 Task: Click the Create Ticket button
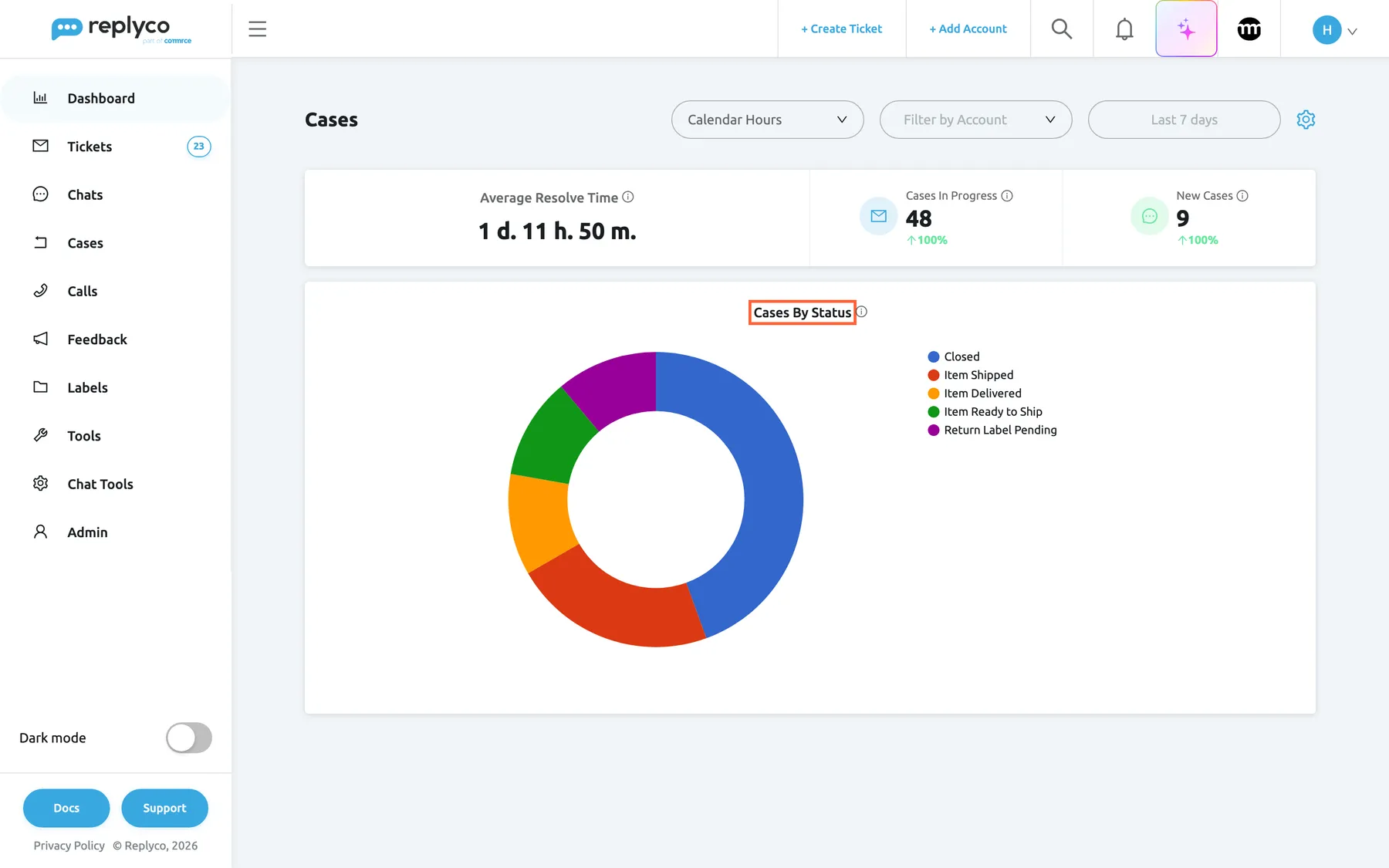coord(841,29)
